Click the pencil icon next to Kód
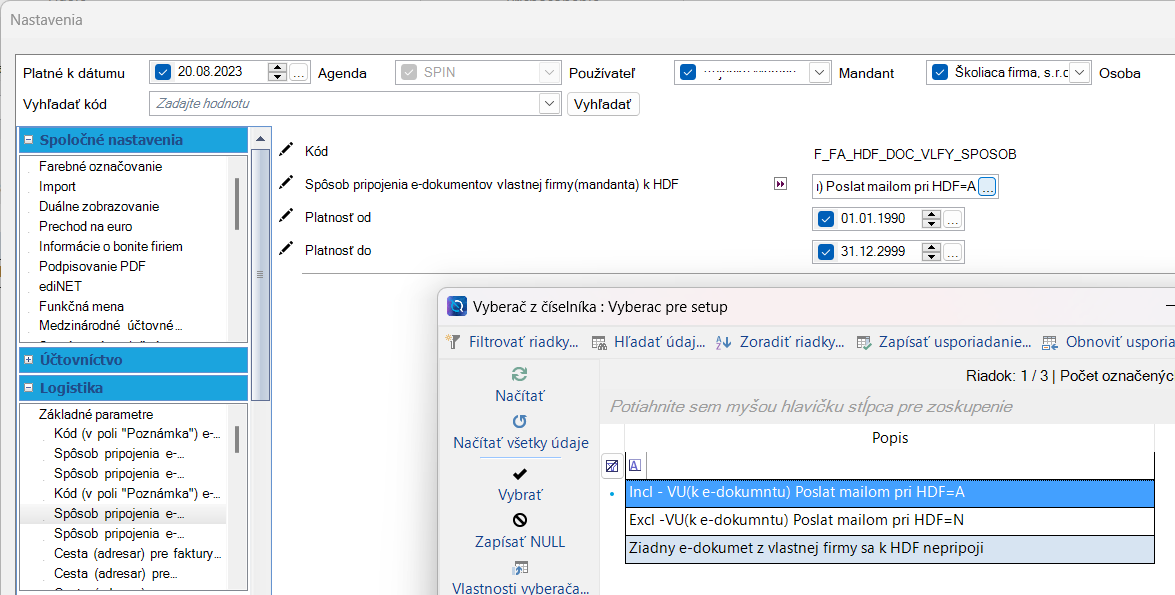Image resolution: width=1175 pixels, height=595 pixels. tap(287, 150)
